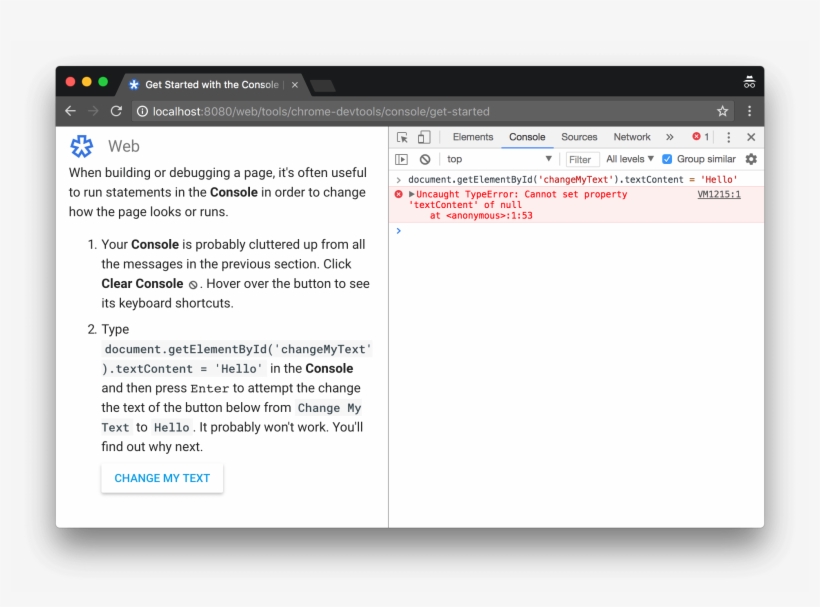Click the bookmark star in address bar
Image resolution: width=820 pixels, height=607 pixels.
[722, 112]
